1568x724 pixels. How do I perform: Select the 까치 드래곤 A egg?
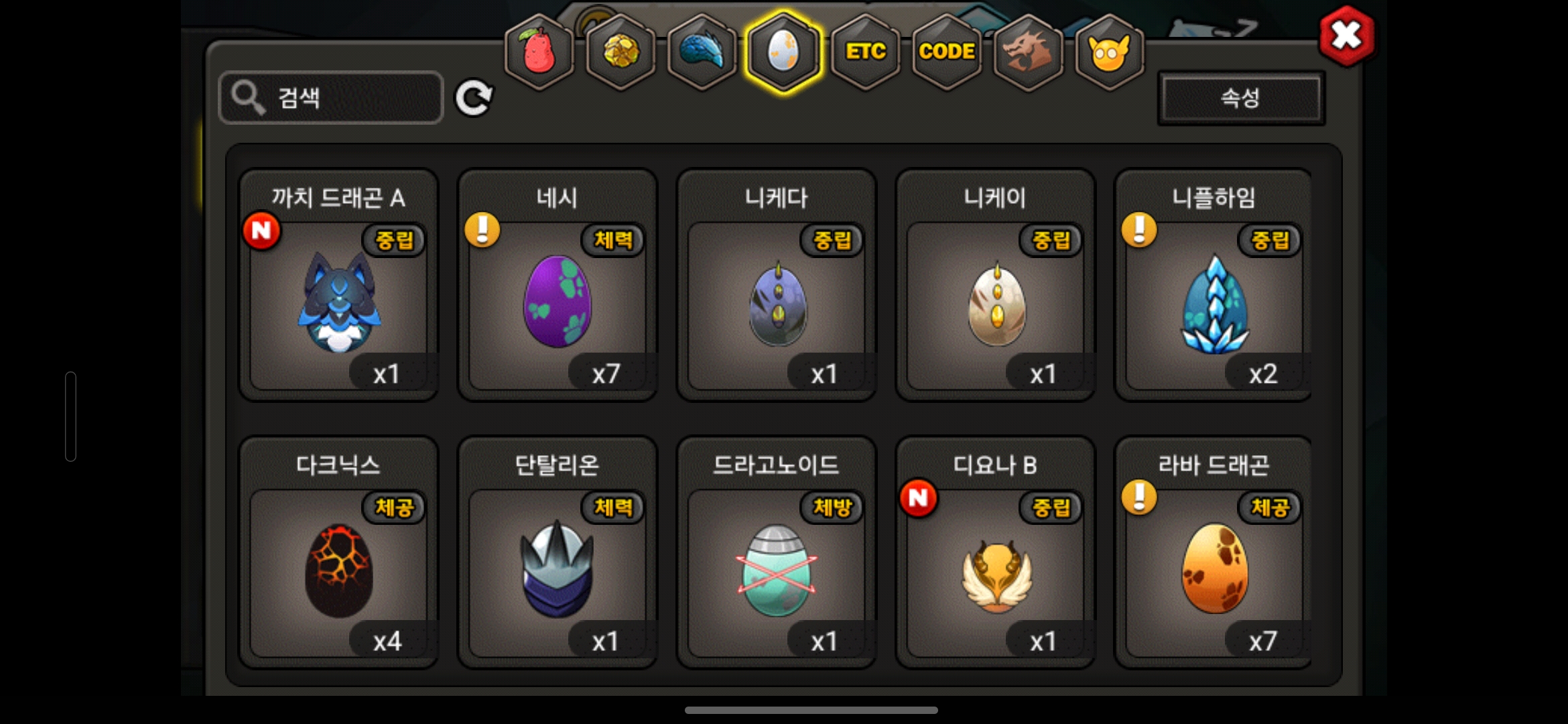pos(339,285)
